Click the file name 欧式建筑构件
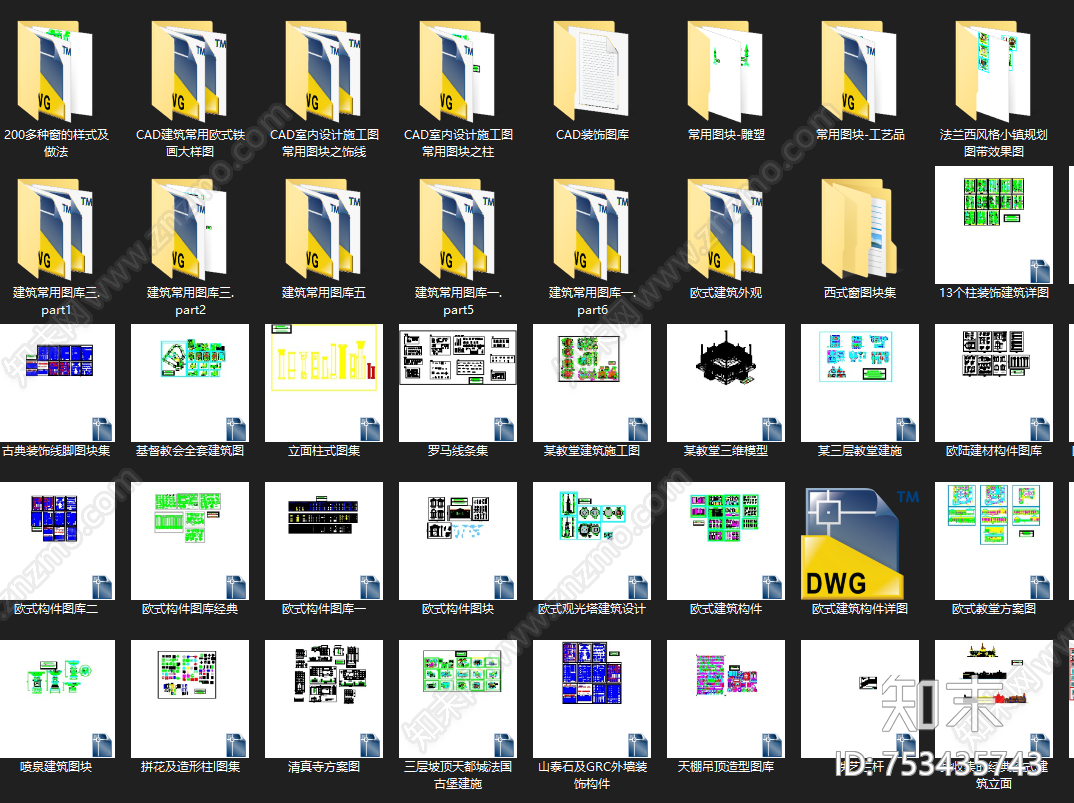The image size is (1074, 803). click(x=726, y=608)
